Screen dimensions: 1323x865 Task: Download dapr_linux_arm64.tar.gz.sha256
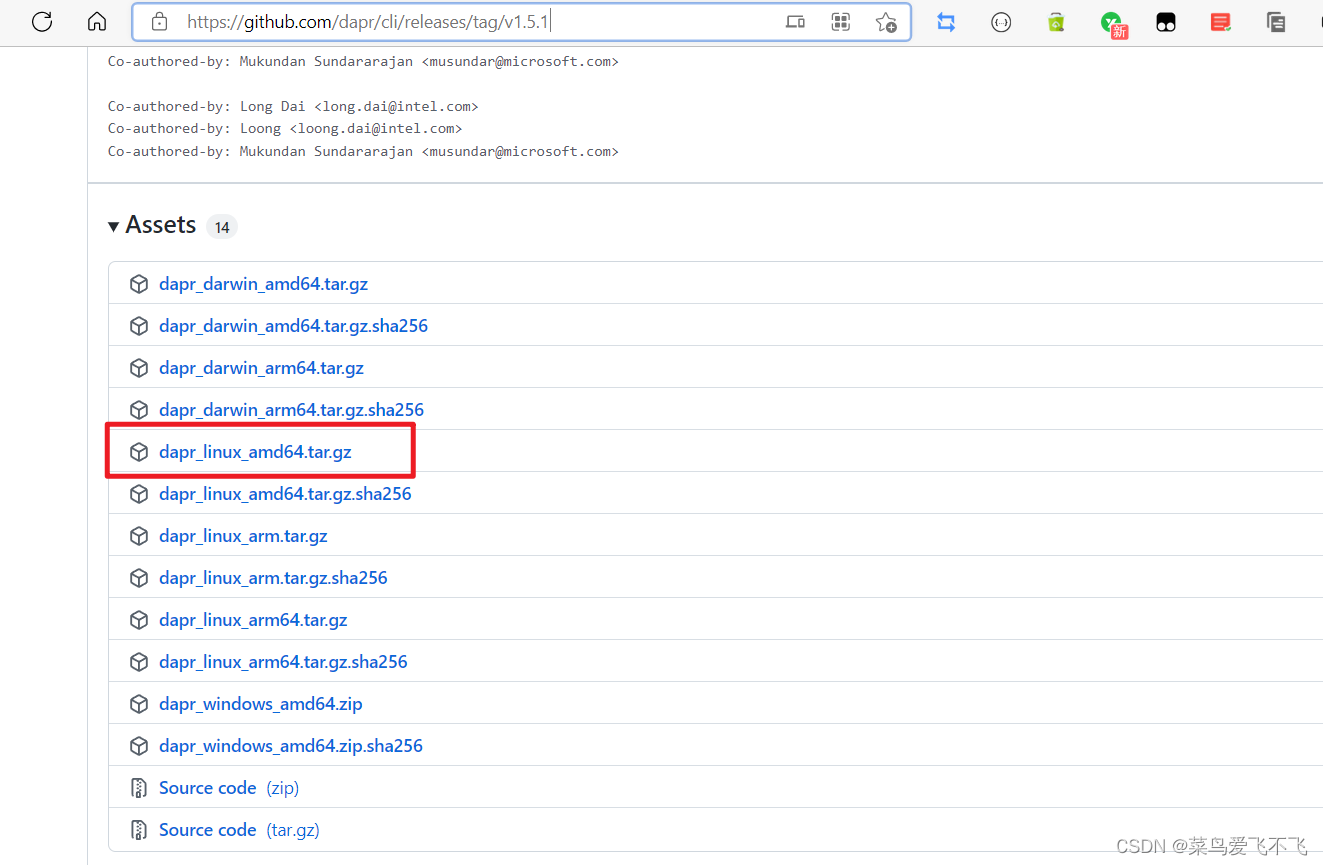(283, 662)
